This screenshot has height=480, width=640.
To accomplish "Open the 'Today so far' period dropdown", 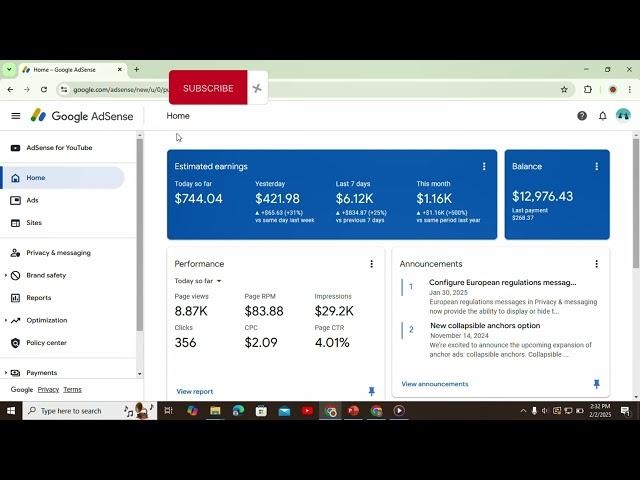I will coord(198,281).
